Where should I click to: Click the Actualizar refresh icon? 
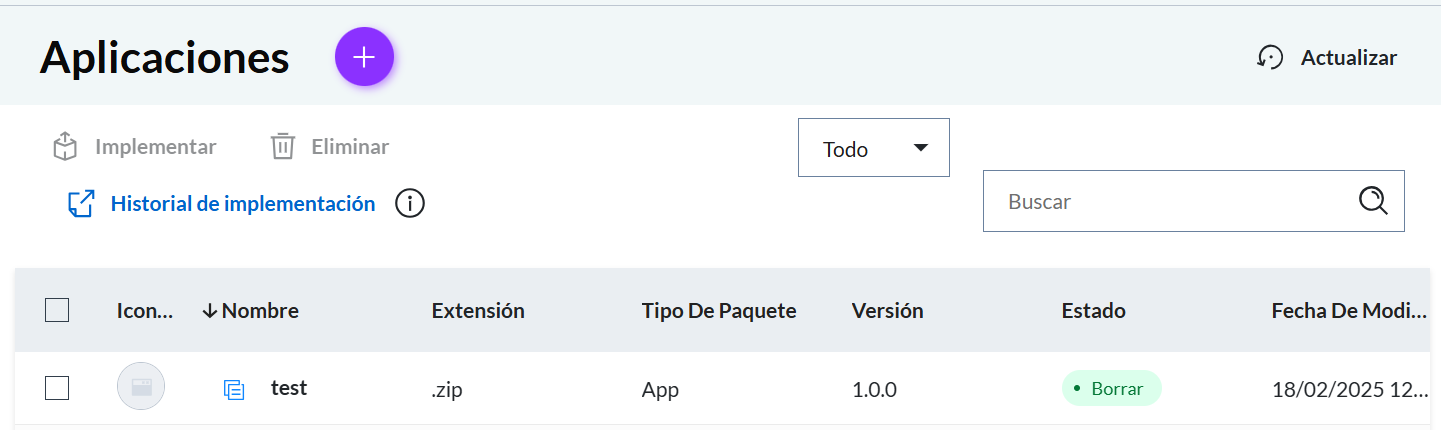pyautogui.click(x=1270, y=58)
